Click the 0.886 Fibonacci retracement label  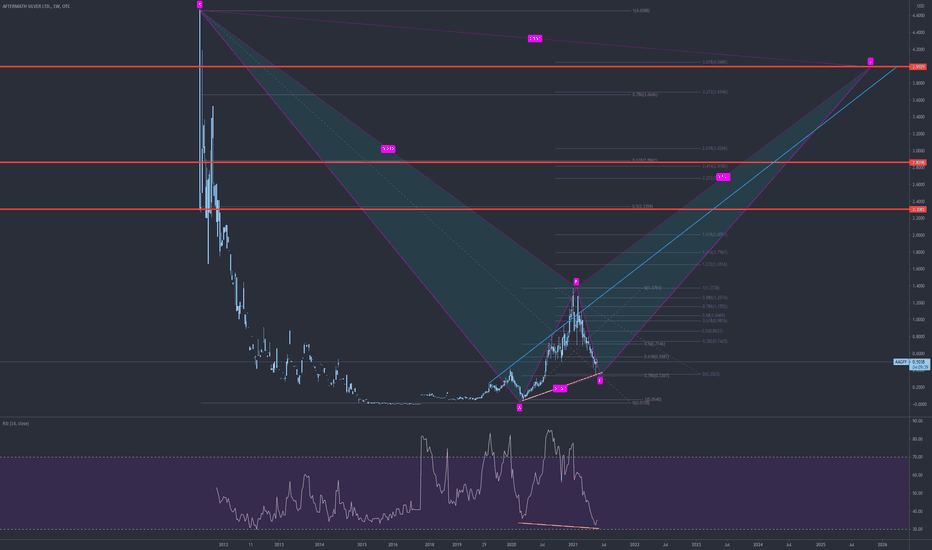pos(714,298)
